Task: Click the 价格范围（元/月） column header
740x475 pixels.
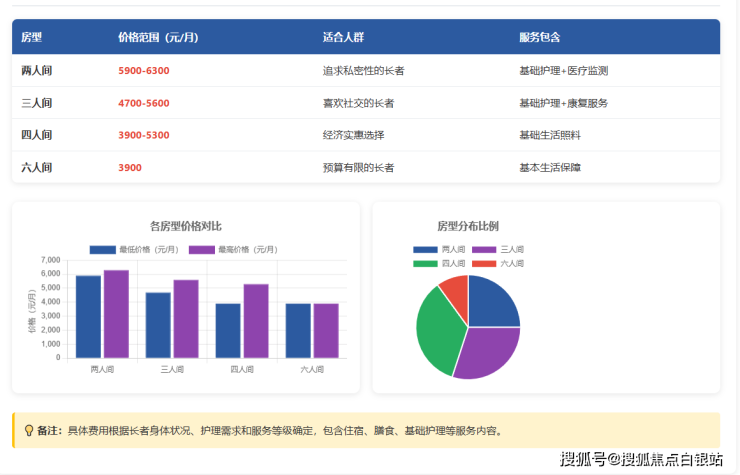Action: click(157, 38)
